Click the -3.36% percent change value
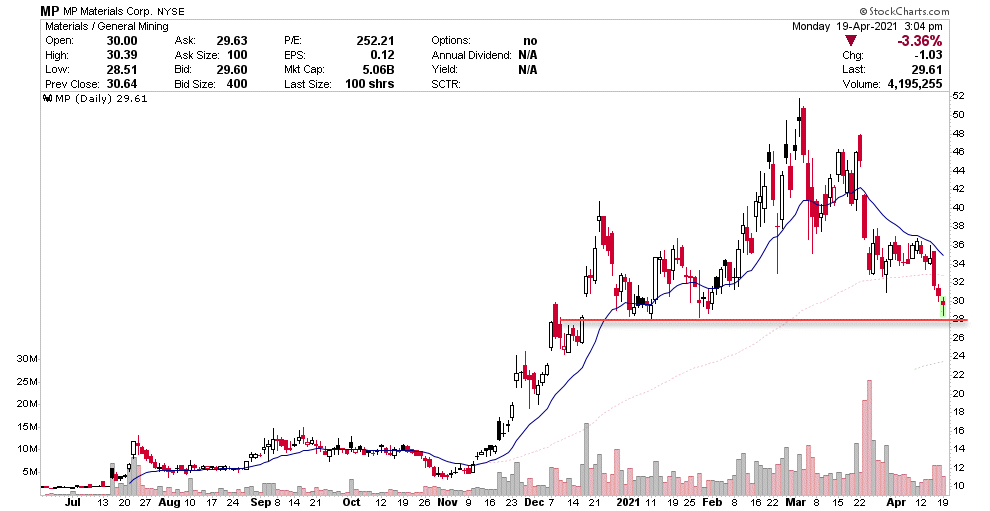 (x=919, y=41)
